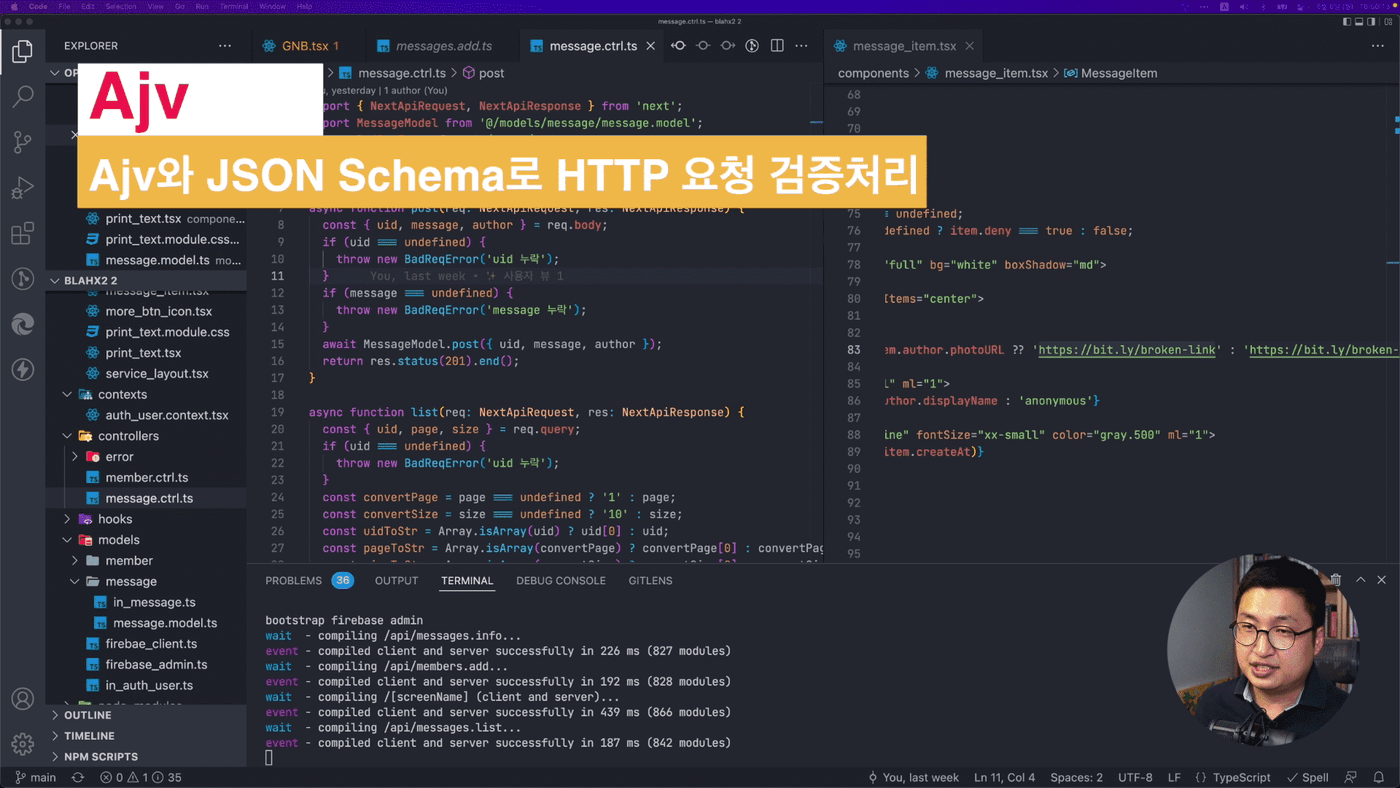Collapse the BLAHX2 2 workspace folder section

point(146,280)
